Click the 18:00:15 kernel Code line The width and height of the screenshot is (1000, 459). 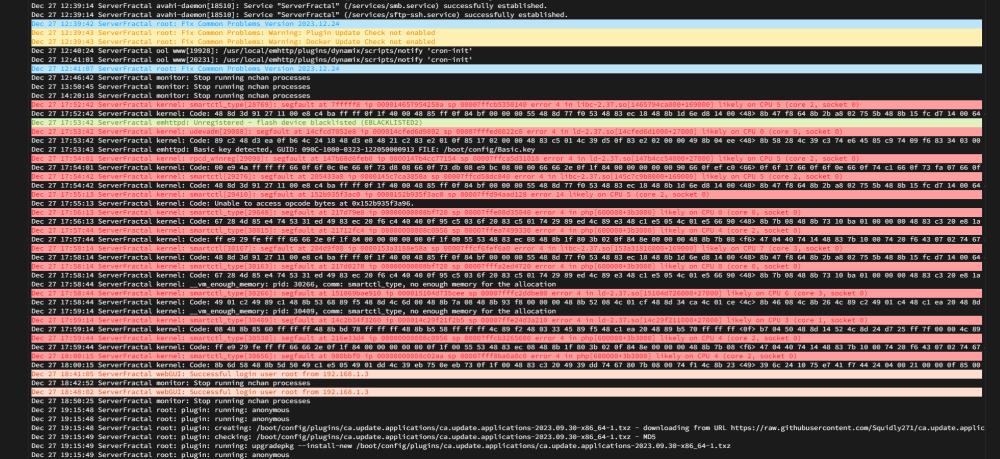tap(506, 365)
